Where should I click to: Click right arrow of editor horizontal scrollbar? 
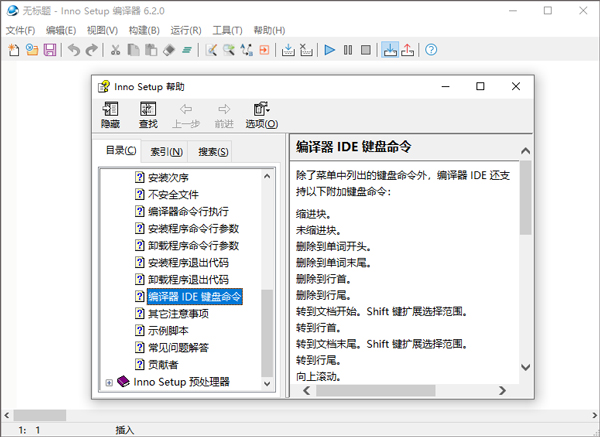click(594, 415)
